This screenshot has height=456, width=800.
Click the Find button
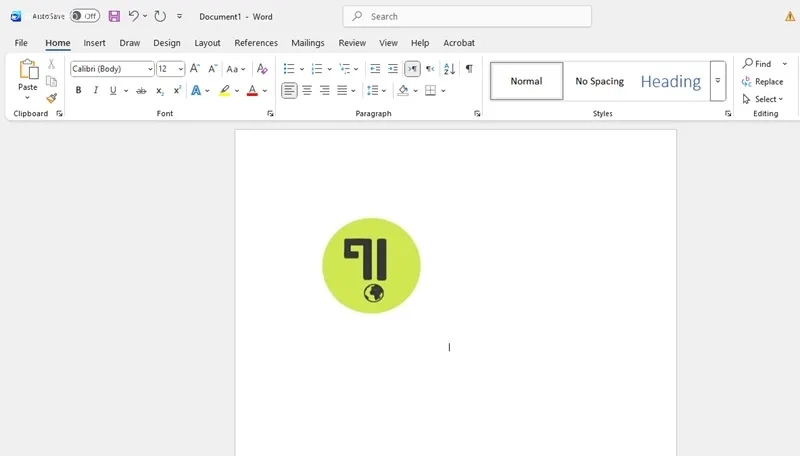[757, 64]
